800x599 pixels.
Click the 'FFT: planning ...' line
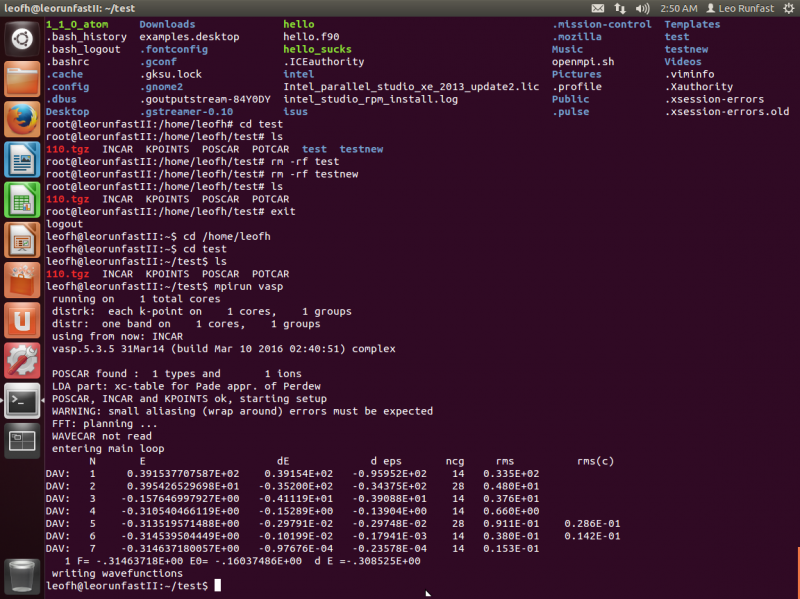click(105, 423)
